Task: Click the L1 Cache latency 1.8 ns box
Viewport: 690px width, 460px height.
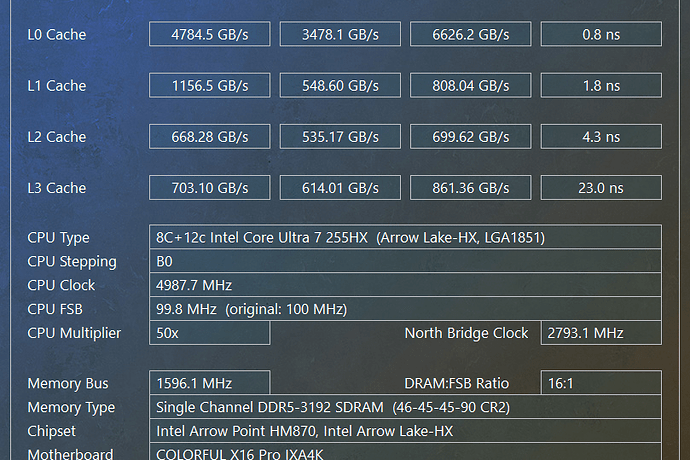Action: (x=601, y=85)
